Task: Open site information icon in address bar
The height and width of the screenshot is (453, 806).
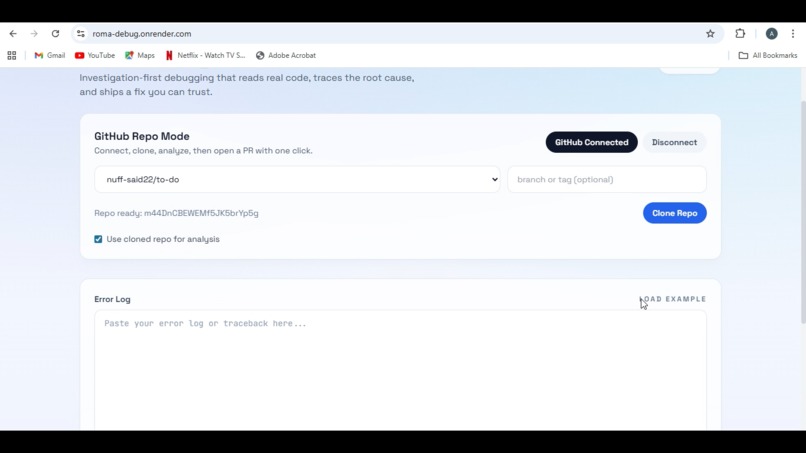Action: (81, 34)
